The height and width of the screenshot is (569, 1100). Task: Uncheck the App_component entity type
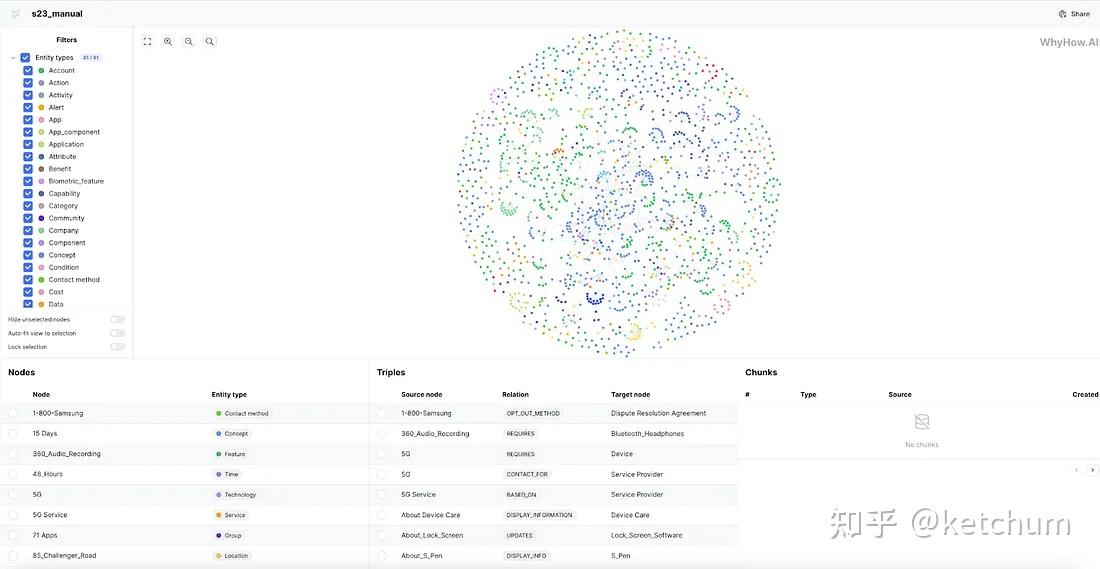point(28,132)
